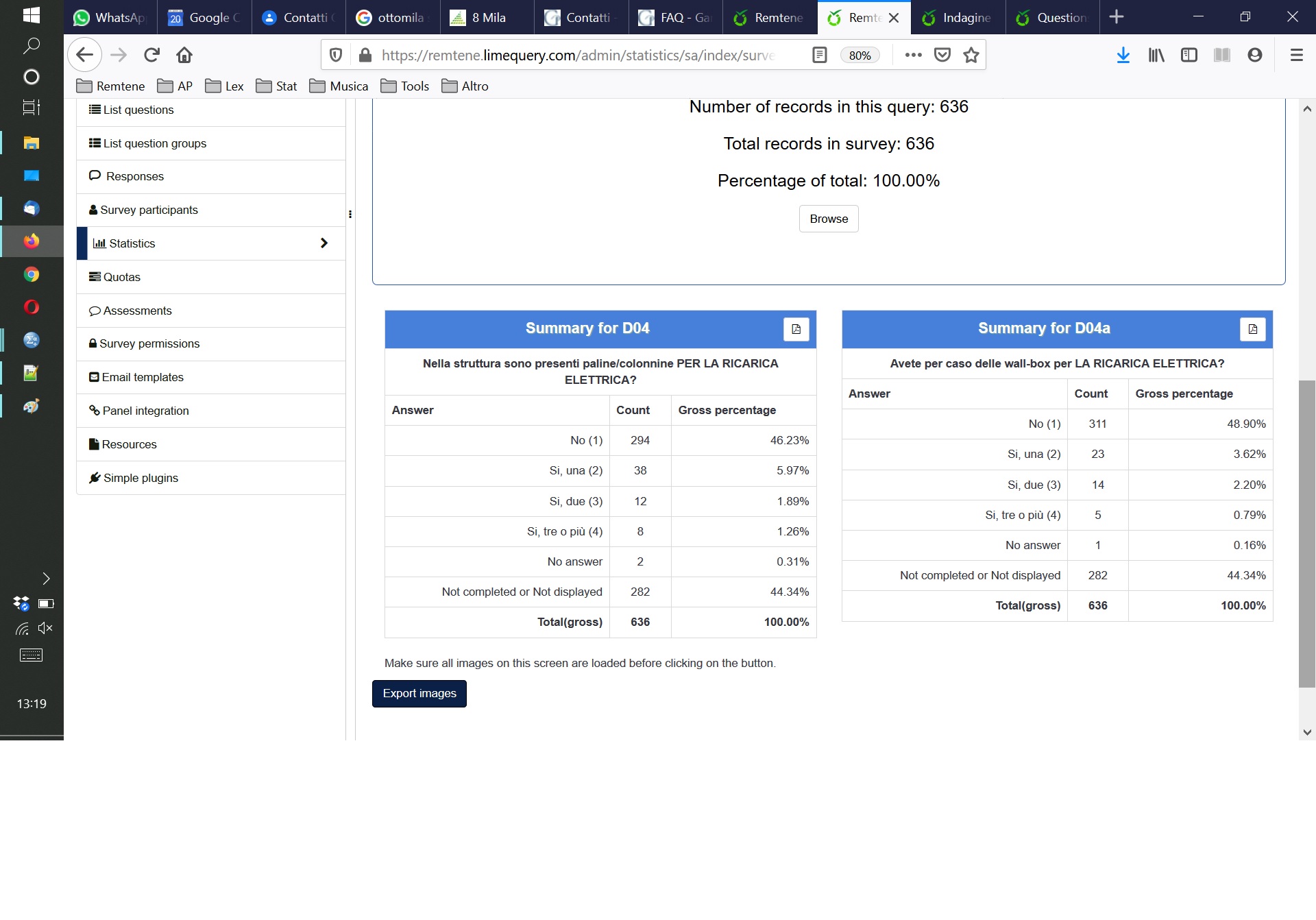Image resolution: width=1316 pixels, height=920 pixels.
Task: Click the page vertical scrollbar thumb
Action: [x=1306, y=533]
